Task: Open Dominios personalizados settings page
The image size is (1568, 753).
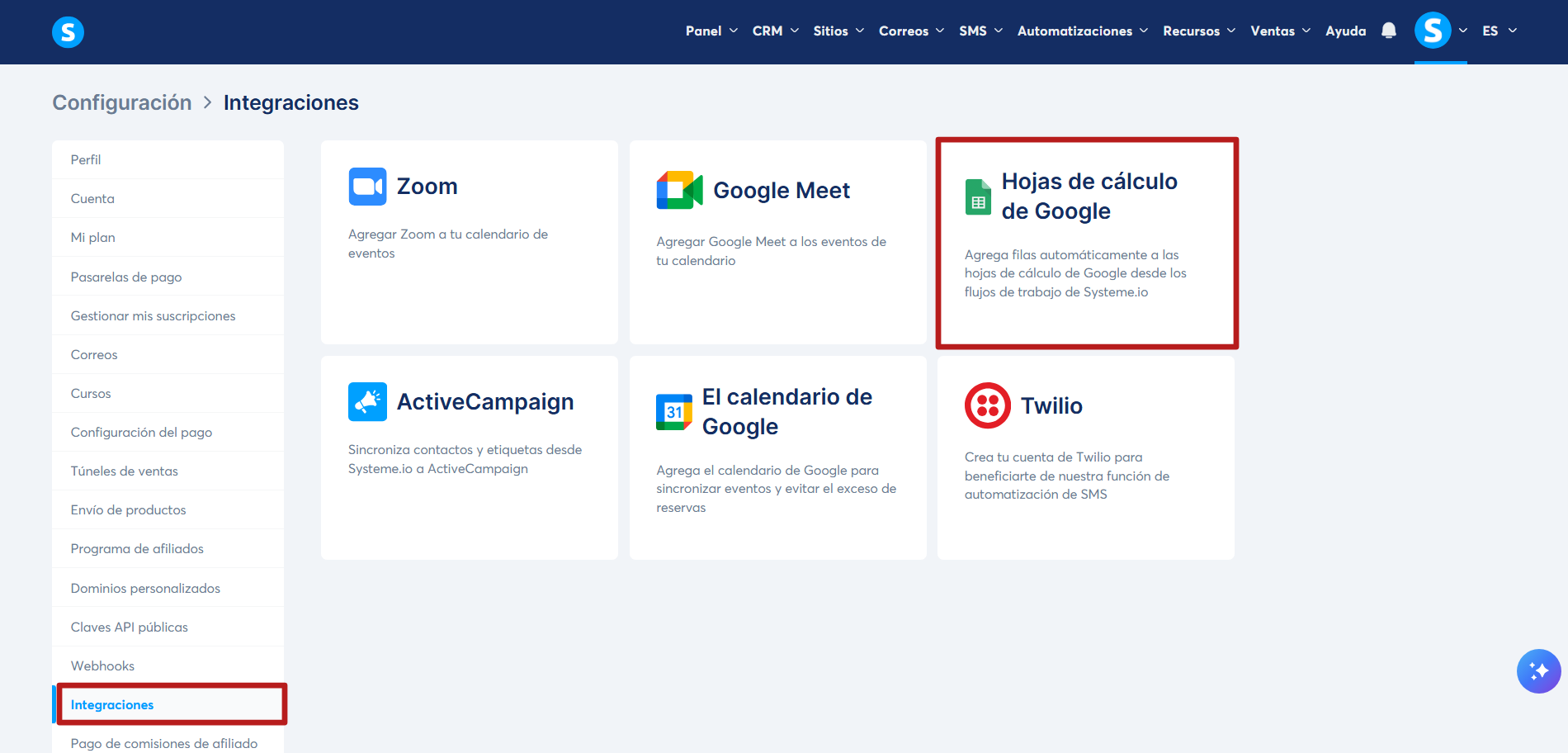Action: (x=145, y=588)
